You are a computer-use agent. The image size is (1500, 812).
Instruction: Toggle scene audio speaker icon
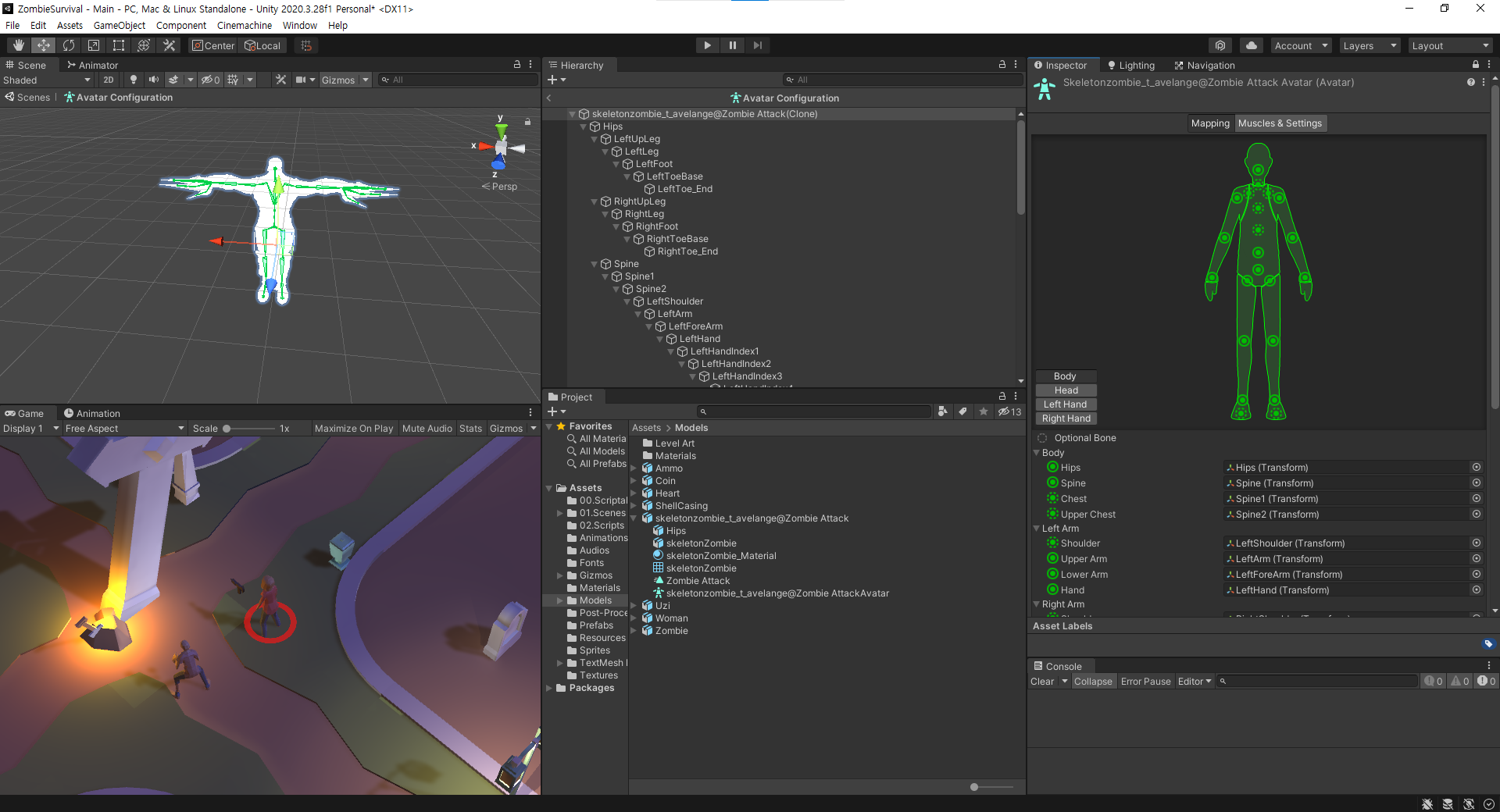(154, 80)
